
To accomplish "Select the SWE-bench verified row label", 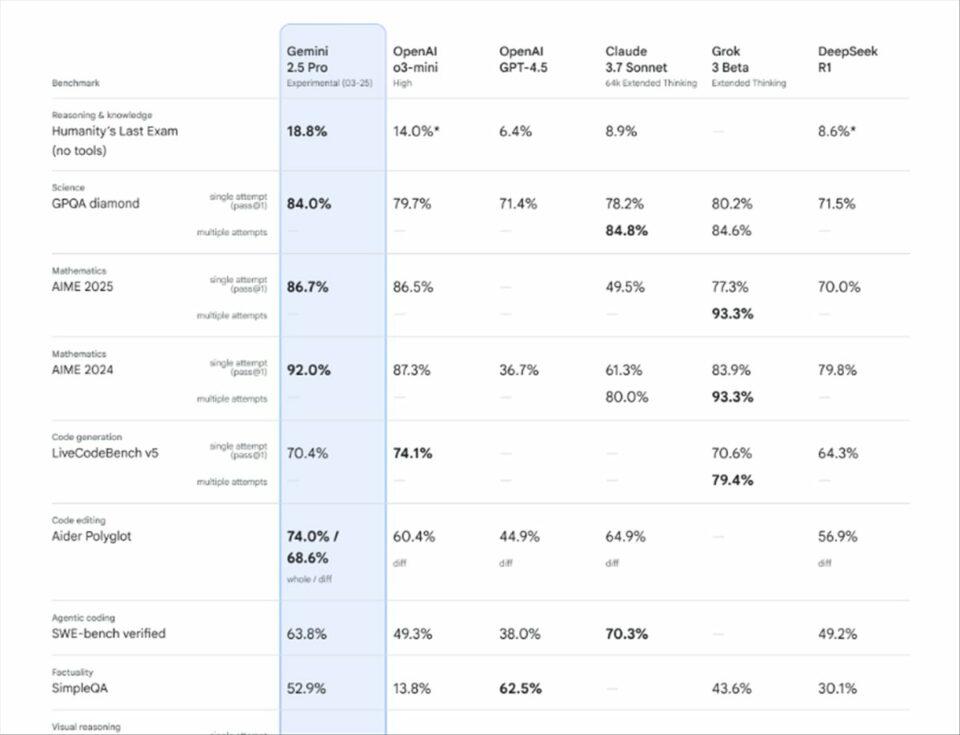I will click(x=109, y=633).
